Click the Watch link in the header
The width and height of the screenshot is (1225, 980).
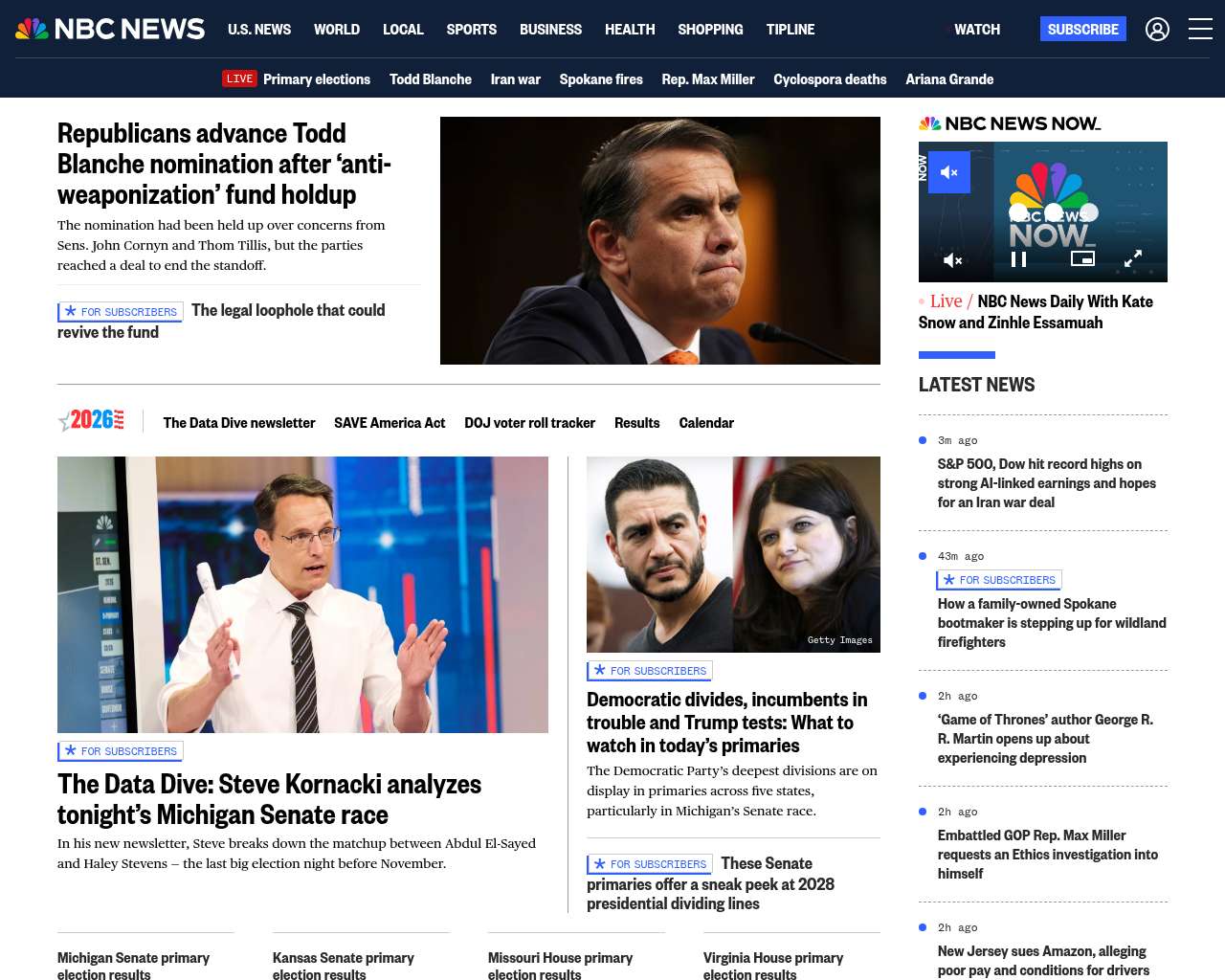[977, 30]
